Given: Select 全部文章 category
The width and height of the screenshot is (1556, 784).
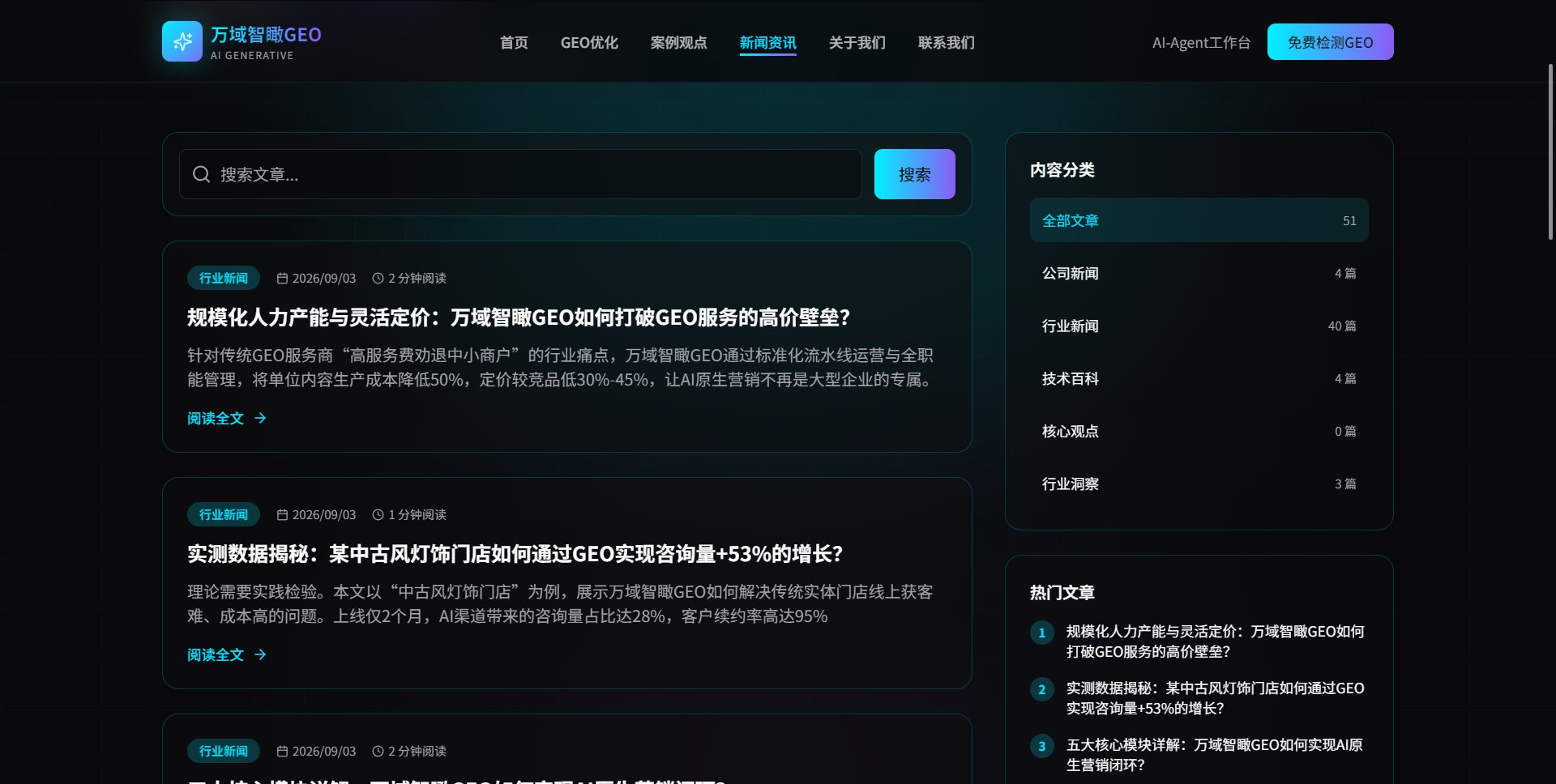Looking at the screenshot, I should 1199,220.
